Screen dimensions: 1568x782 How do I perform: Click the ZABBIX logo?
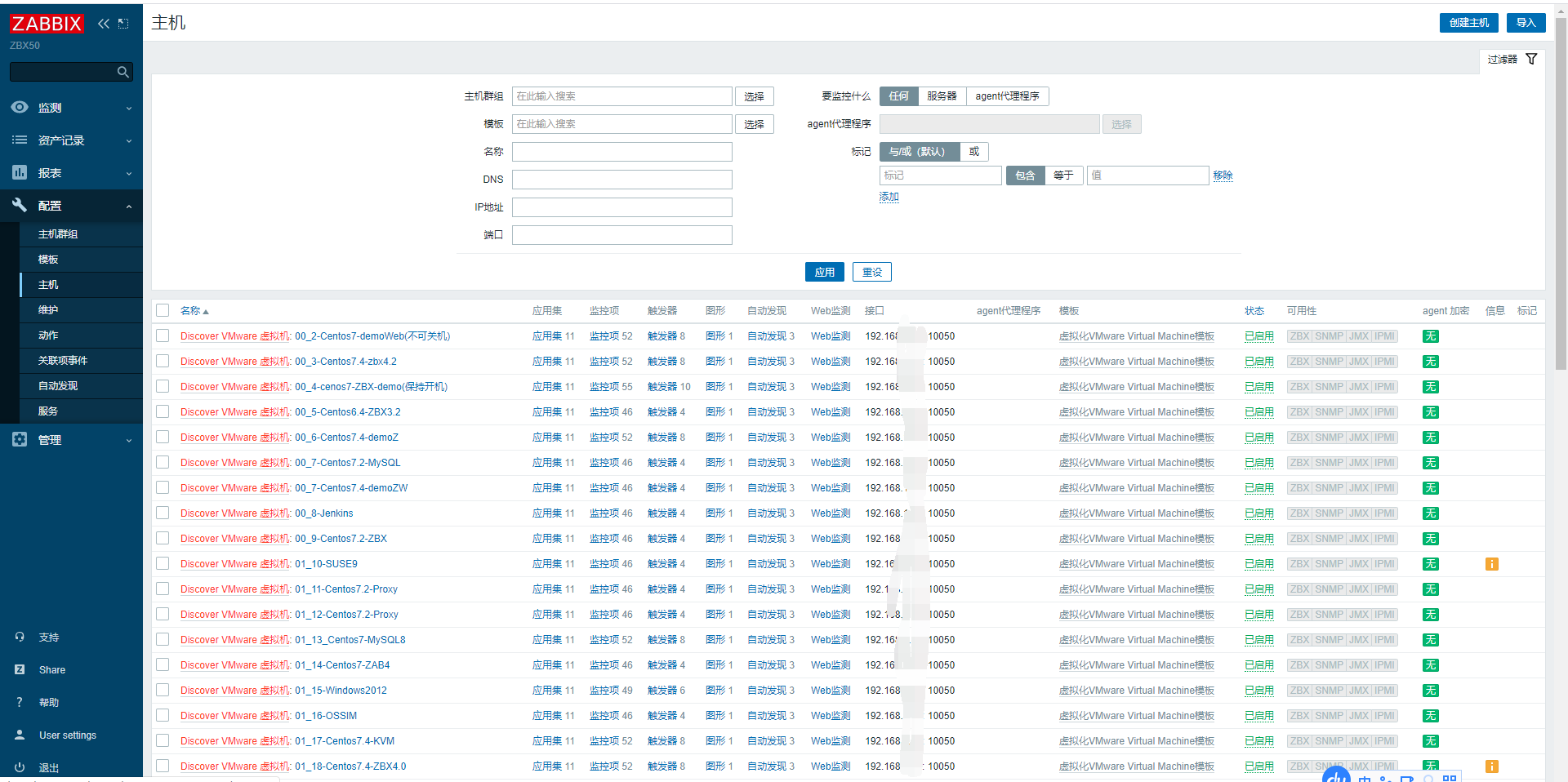pos(46,24)
